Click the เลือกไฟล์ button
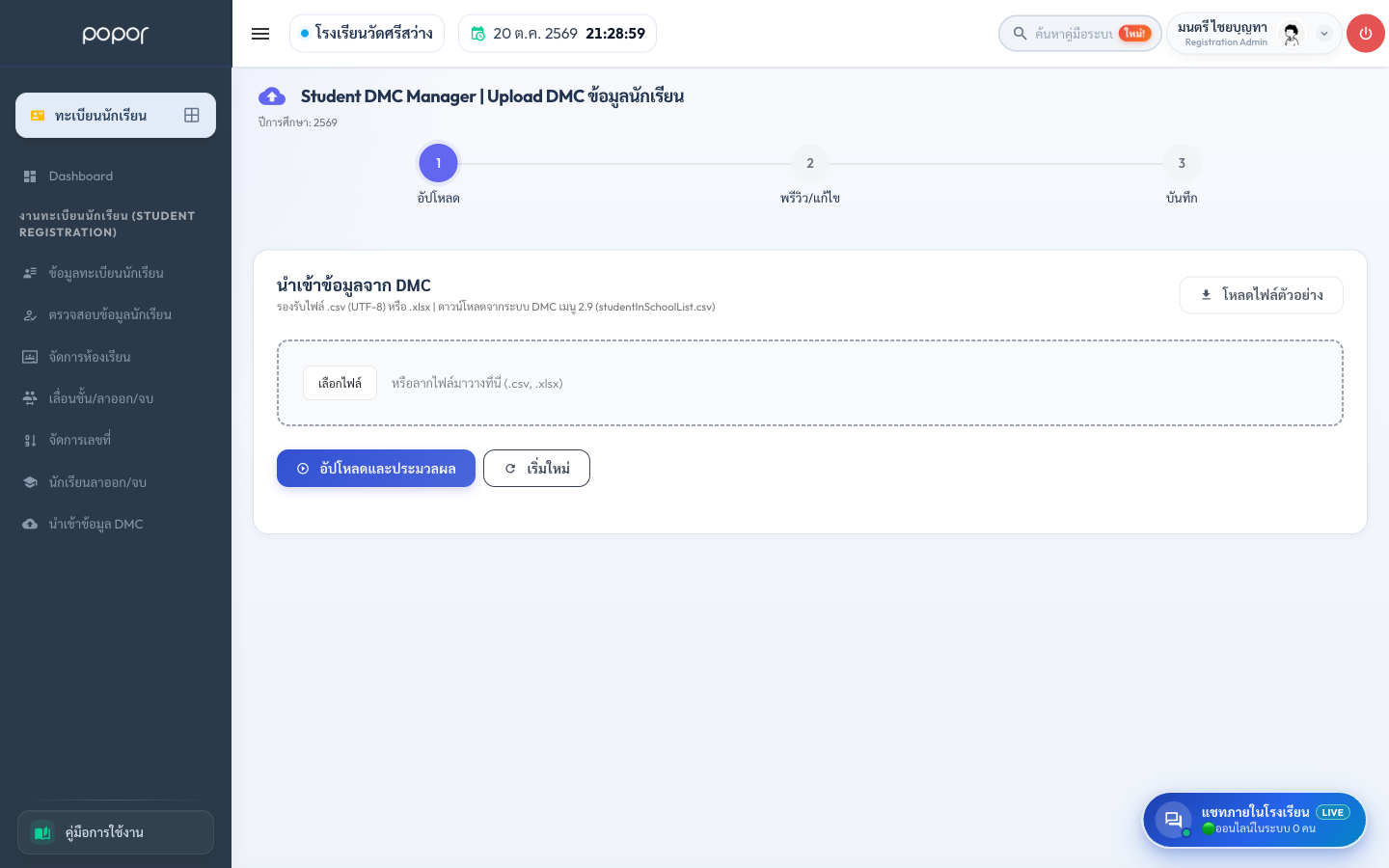Screen dimensions: 1389x868 tap(340, 383)
